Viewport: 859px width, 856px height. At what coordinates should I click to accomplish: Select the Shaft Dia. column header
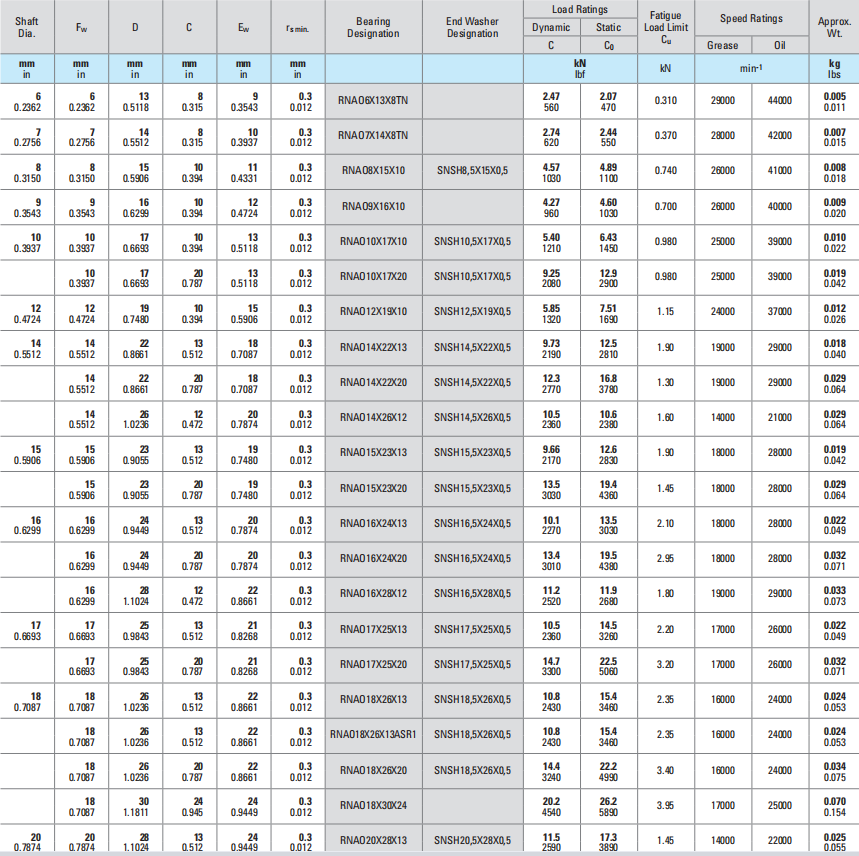point(27,27)
